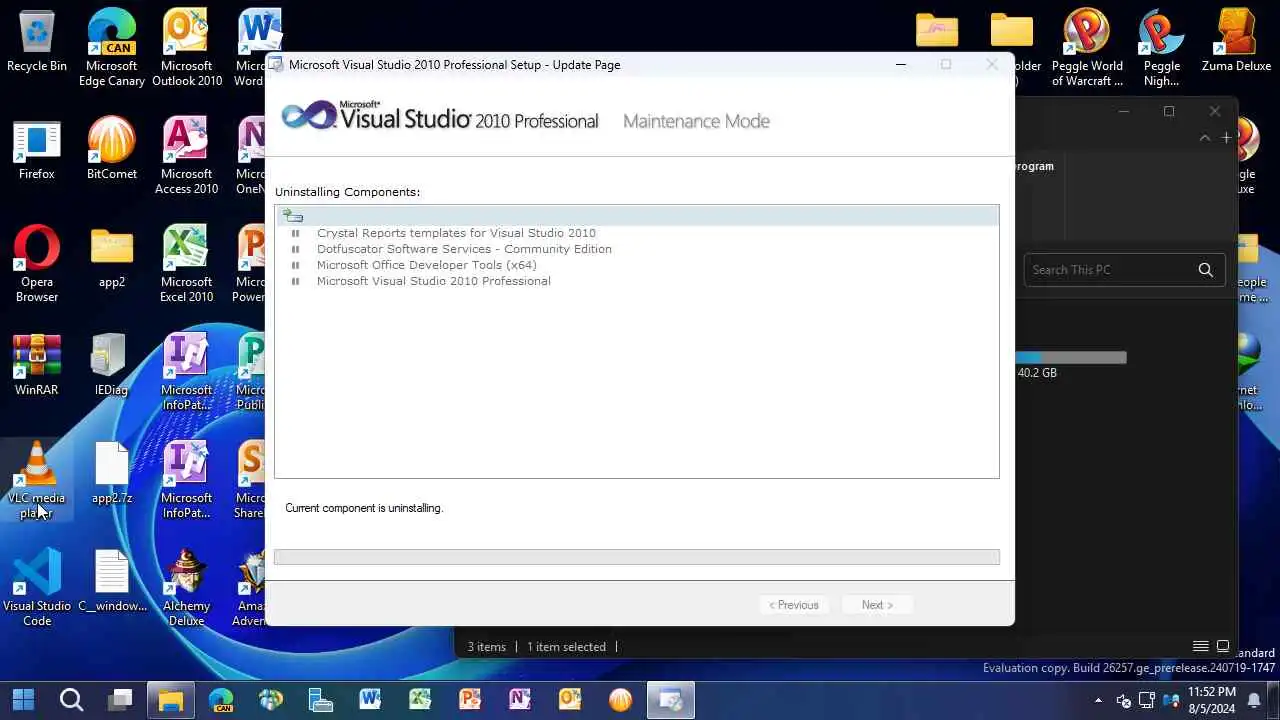Viewport: 1280px width, 720px height.
Task: Click the '1 item selected' status in Explorer
Action: (x=566, y=647)
